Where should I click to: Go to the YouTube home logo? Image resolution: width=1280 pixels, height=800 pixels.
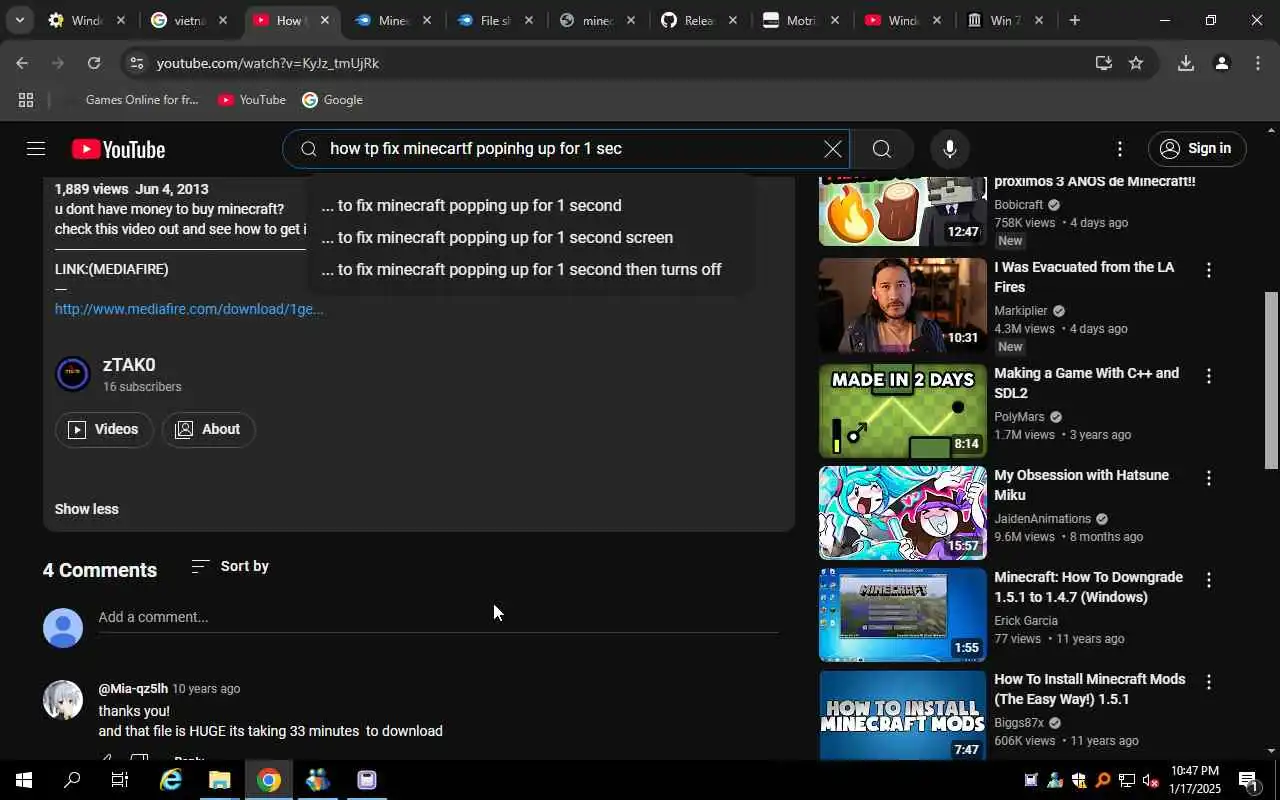click(x=118, y=149)
